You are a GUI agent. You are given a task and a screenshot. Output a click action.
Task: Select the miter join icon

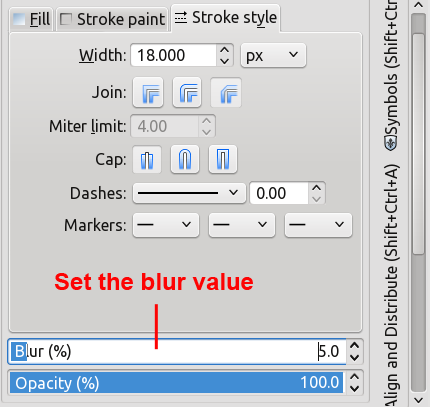pos(148,93)
